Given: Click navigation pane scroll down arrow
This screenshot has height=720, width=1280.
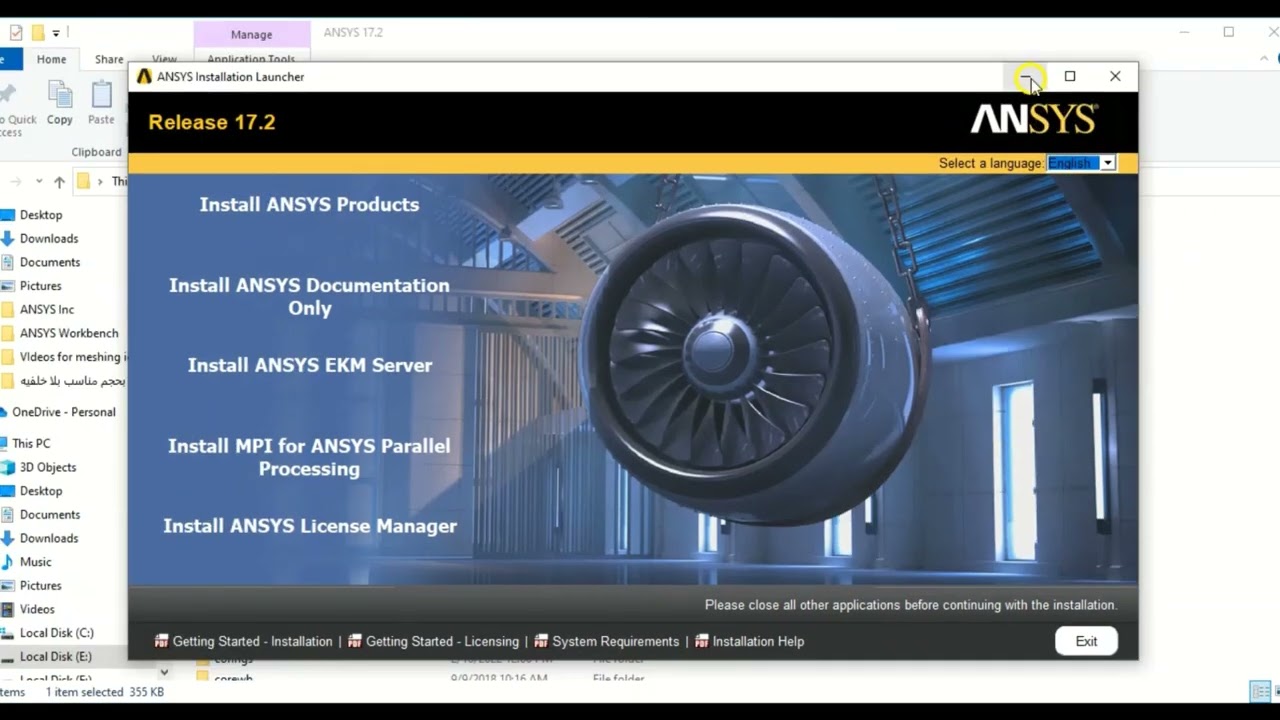Looking at the screenshot, I should tap(164, 673).
